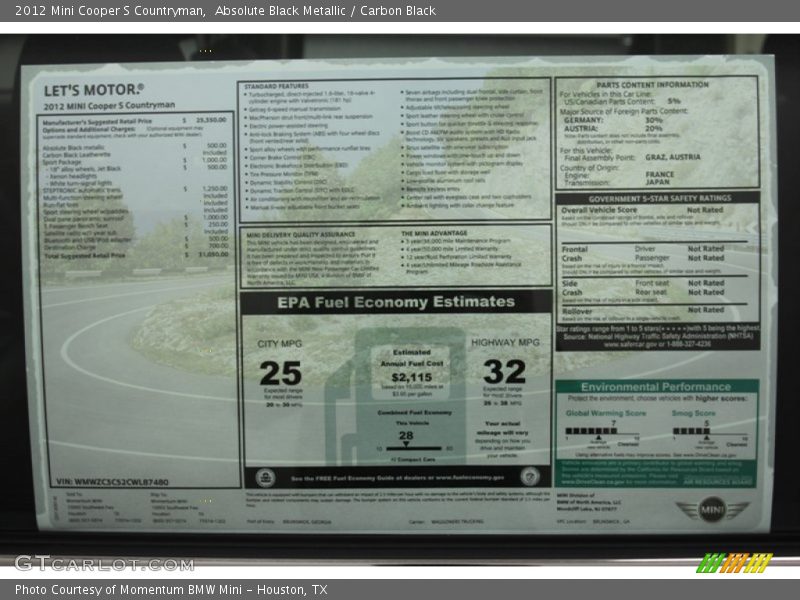Screen dimensions: 800x600
Task: Click the 'HIGHWAY MPG' label
Action: [x=505, y=342]
